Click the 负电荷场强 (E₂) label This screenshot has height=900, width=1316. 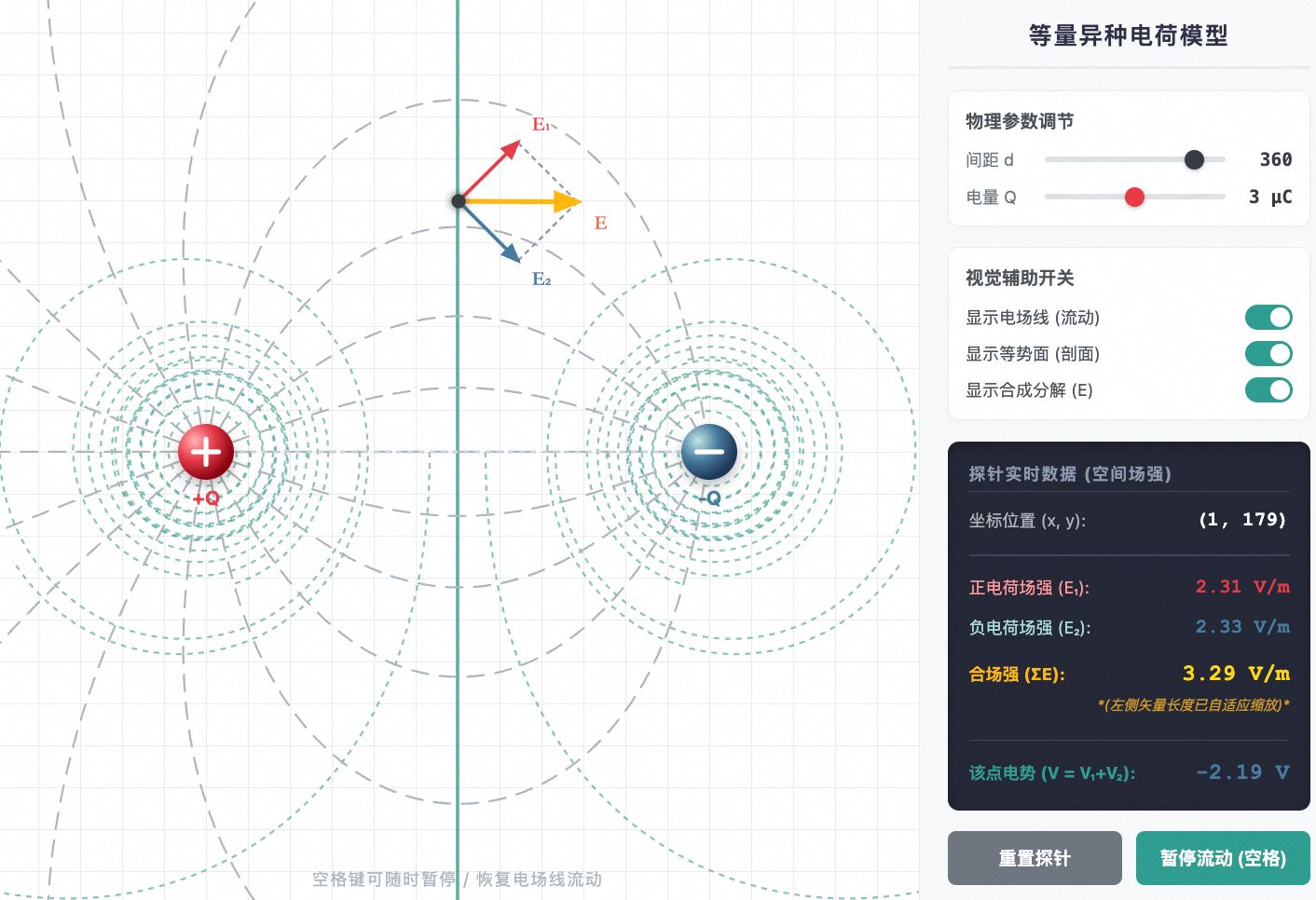pos(1030,628)
